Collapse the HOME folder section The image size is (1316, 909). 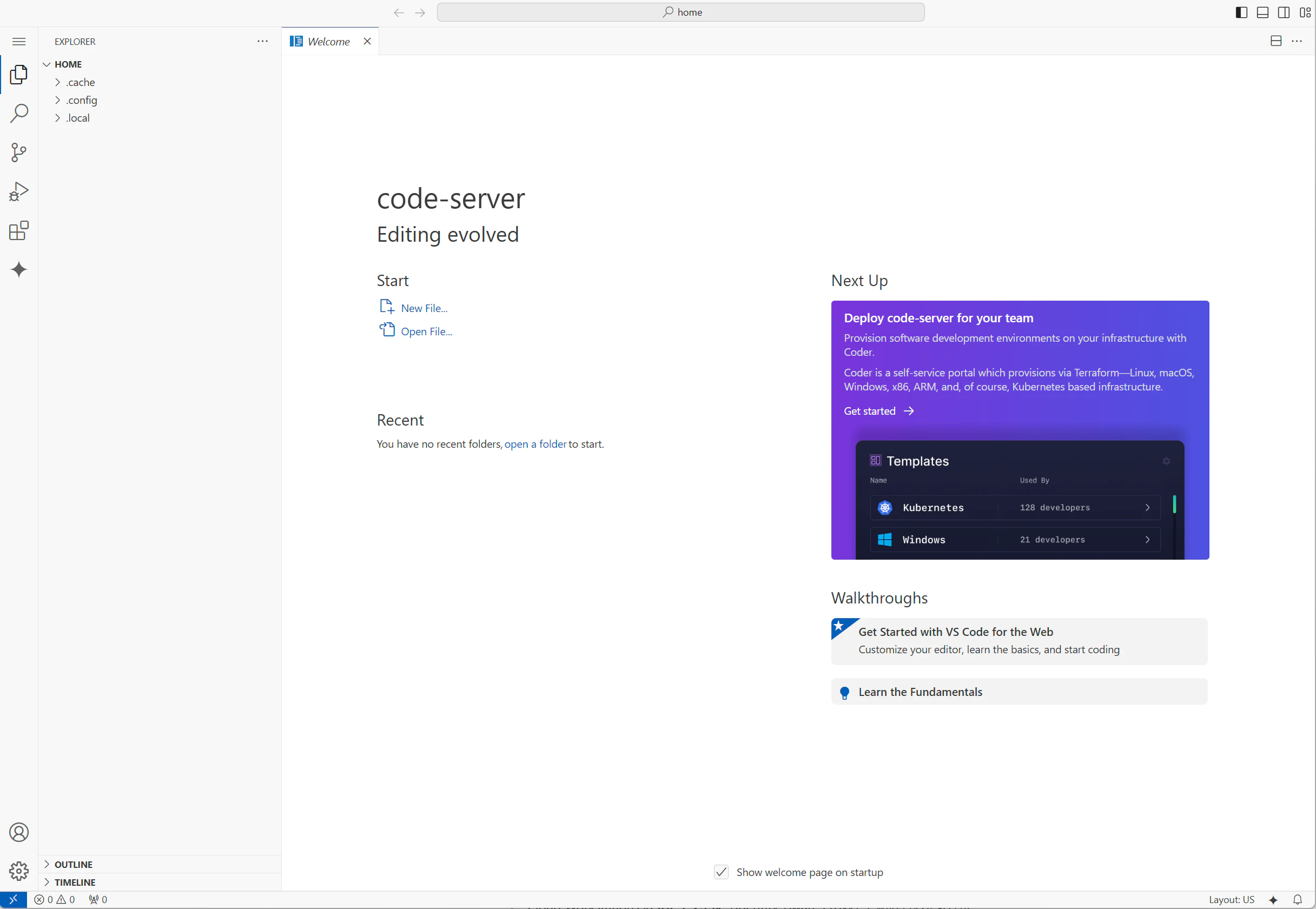tap(160, 64)
